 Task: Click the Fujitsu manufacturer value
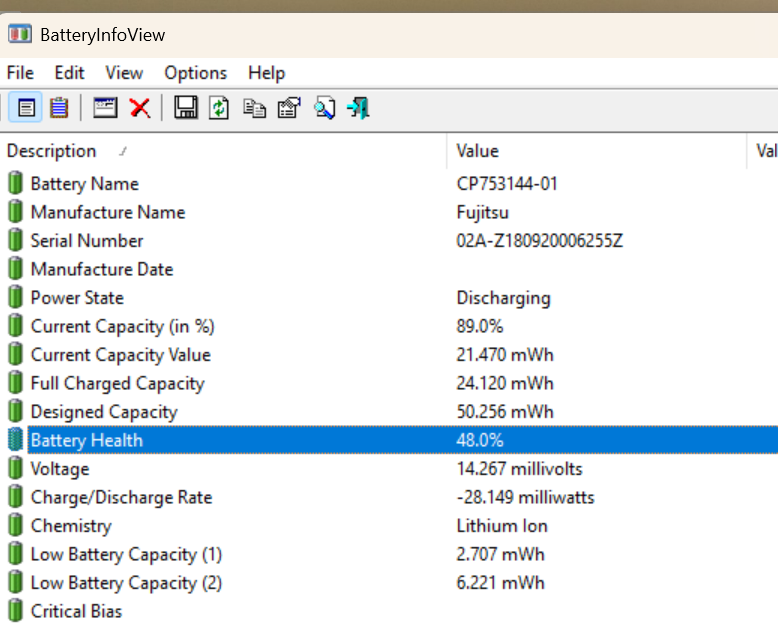click(x=482, y=213)
